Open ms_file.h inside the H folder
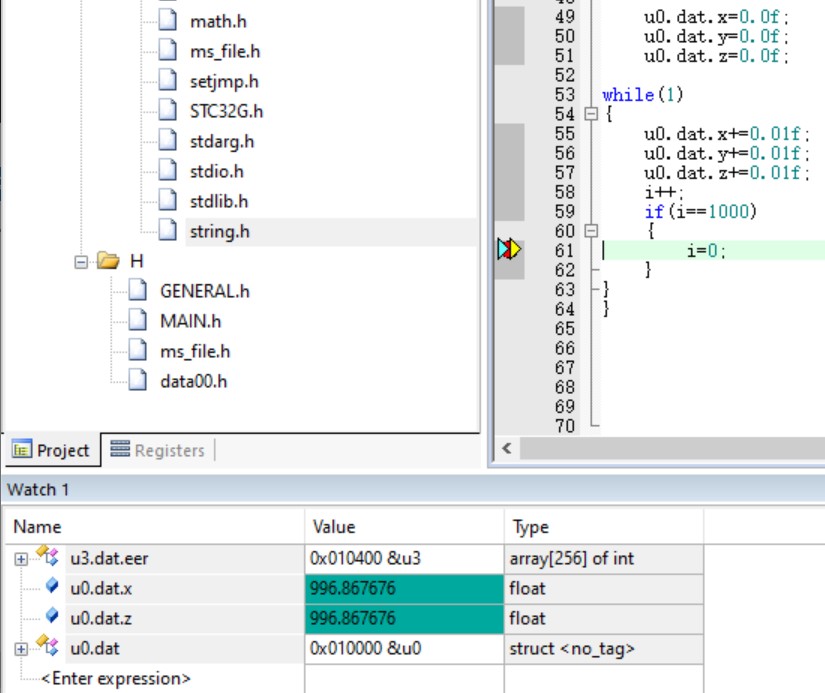The height and width of the screenshot is (693, 825). (195, 351)
